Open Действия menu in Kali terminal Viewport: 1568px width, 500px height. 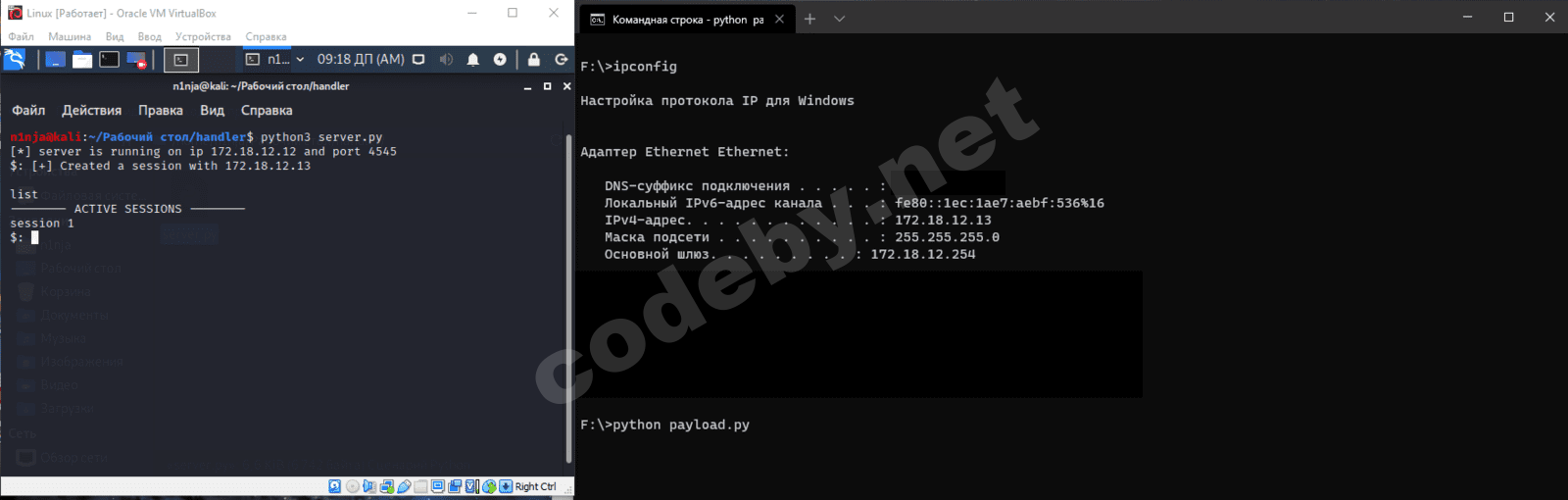click(x=92, y=111)
